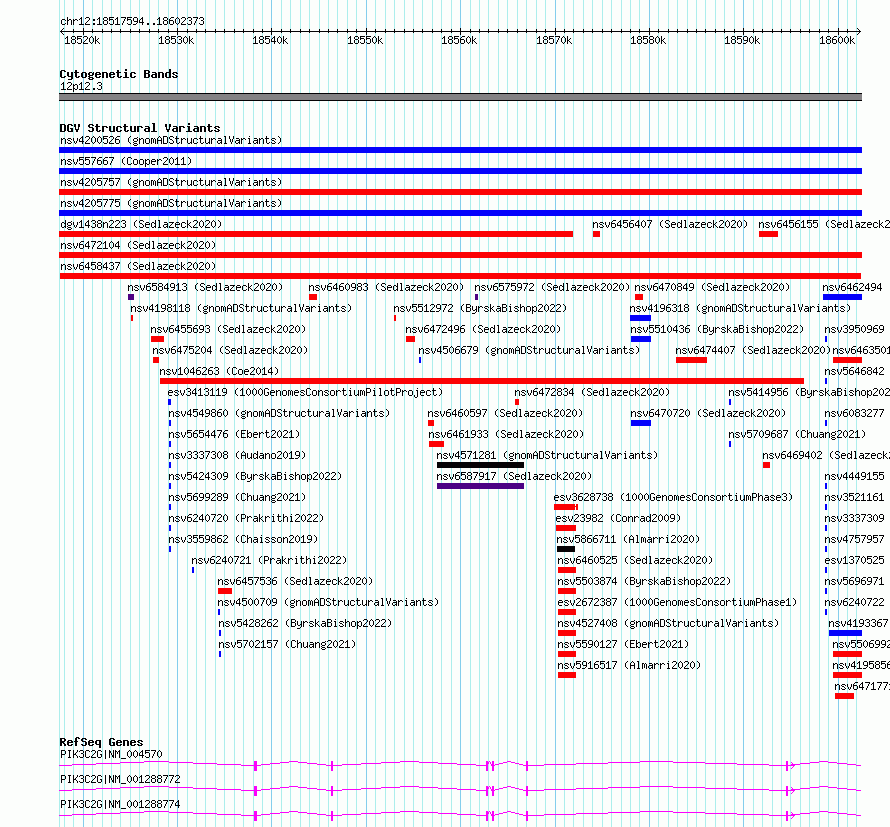This screenshot has width=890, height=827.
Task: Open nsv5654476 (Ebert2021) variant
Action: [234, 434]
